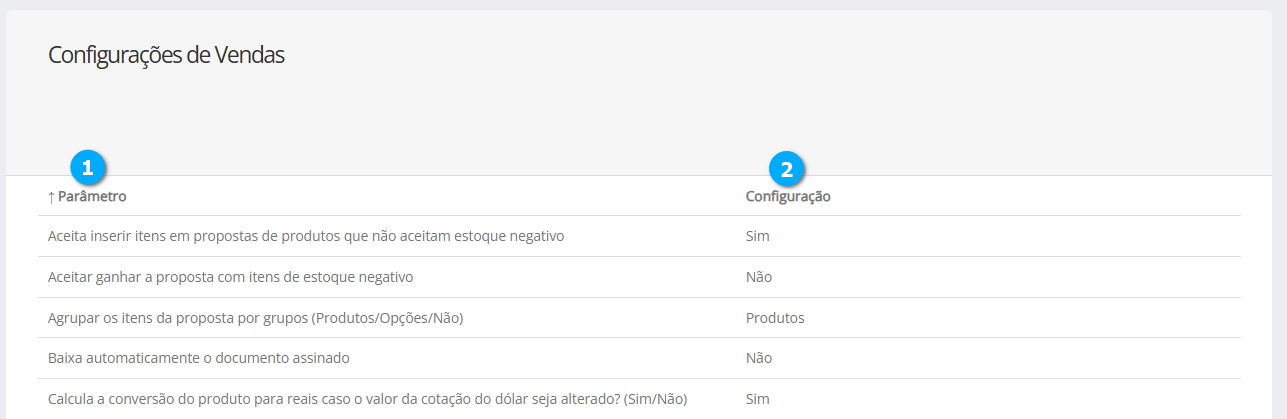Click the Não value for 'Aceitar ganhar a proposta'
Viewport: 1287px width, 419px height.
[758, 277]
